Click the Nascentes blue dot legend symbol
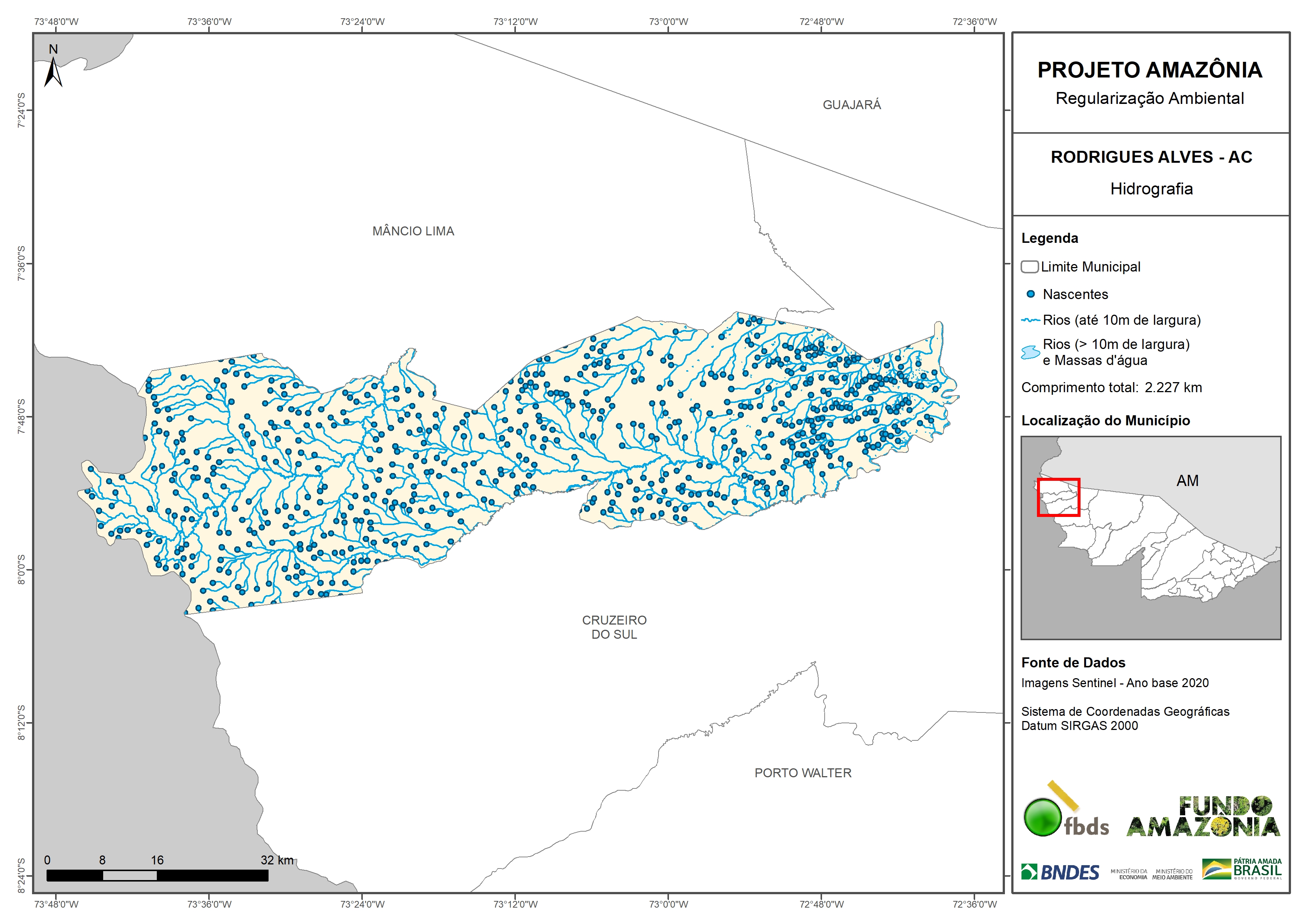 [x=1030, y=294]
